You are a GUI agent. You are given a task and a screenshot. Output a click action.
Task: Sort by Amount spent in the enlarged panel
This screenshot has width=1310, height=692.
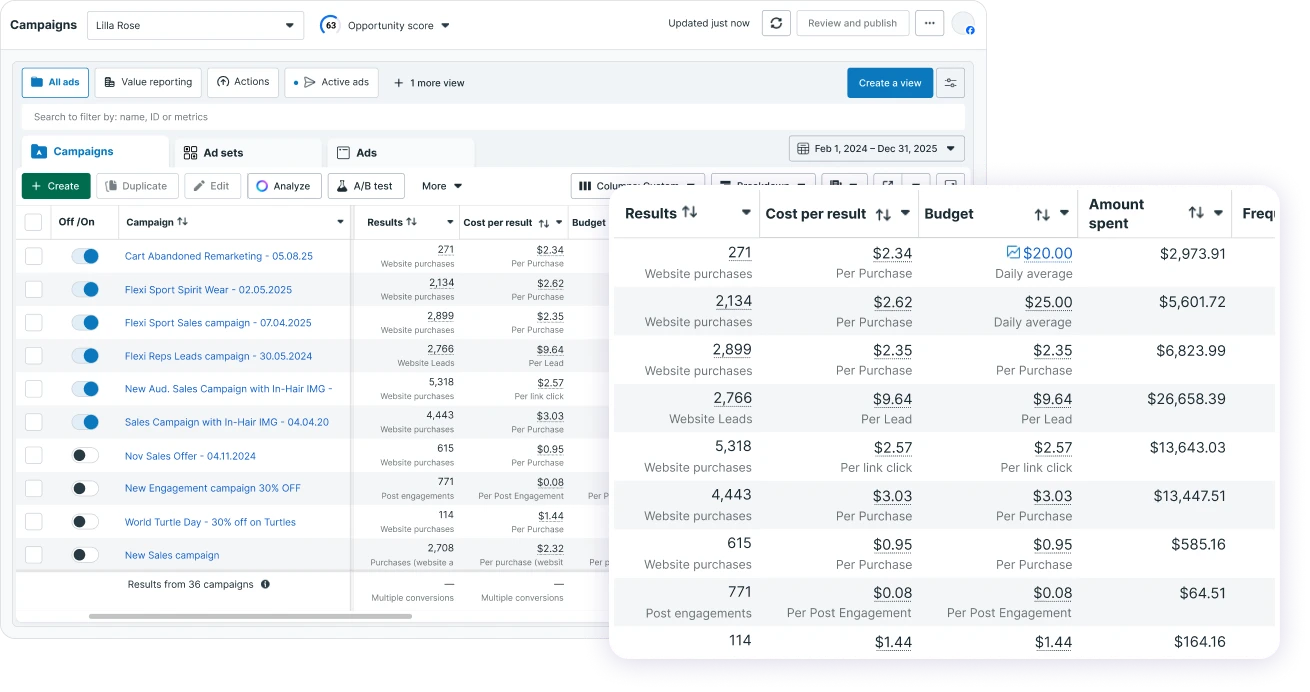tap(1196, 213)
